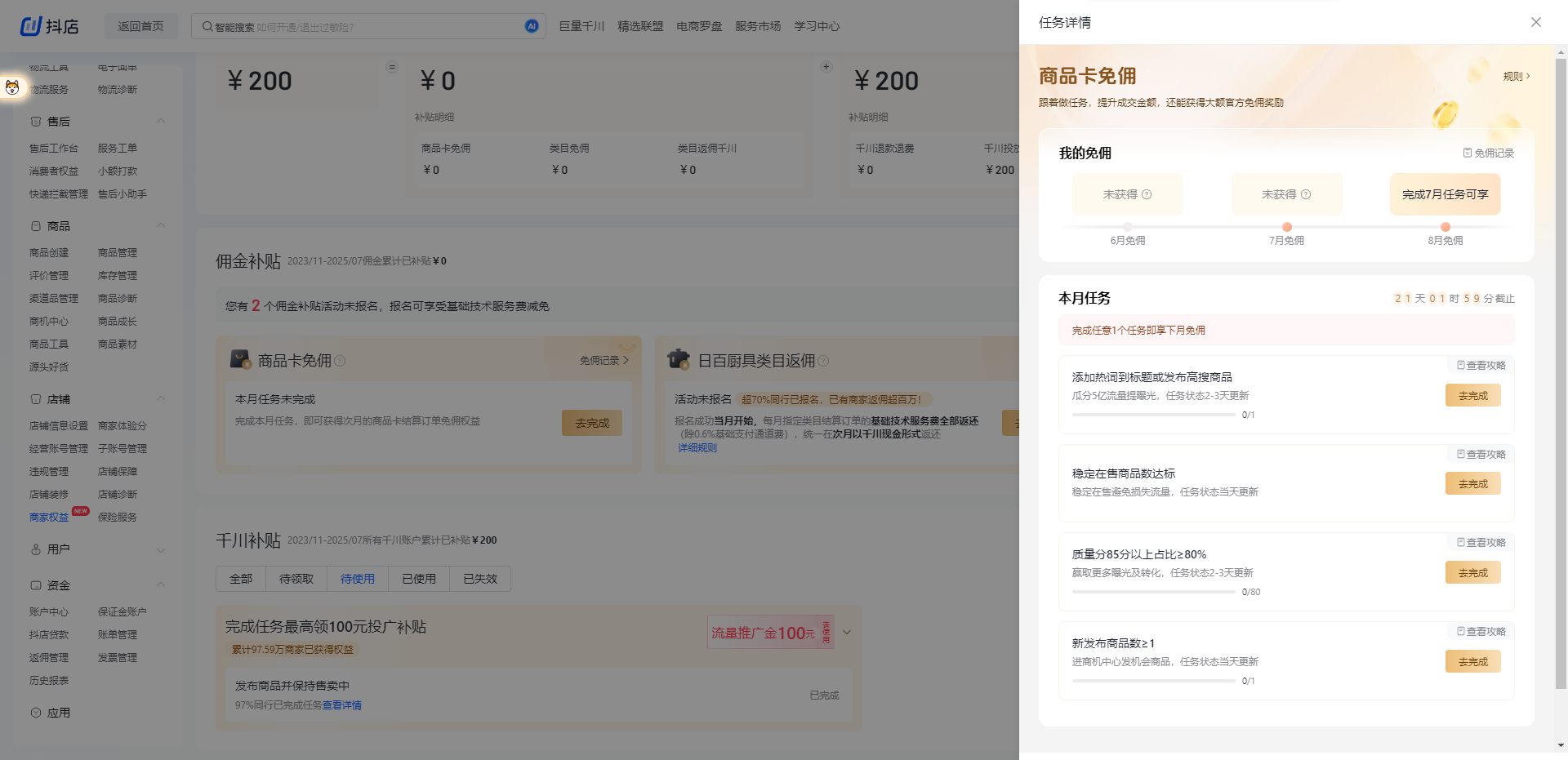Click 查看攻略 icon beside 添加热词到标题 task
The height and width of the screenshot is (760, 1568).
[1460, 365]
